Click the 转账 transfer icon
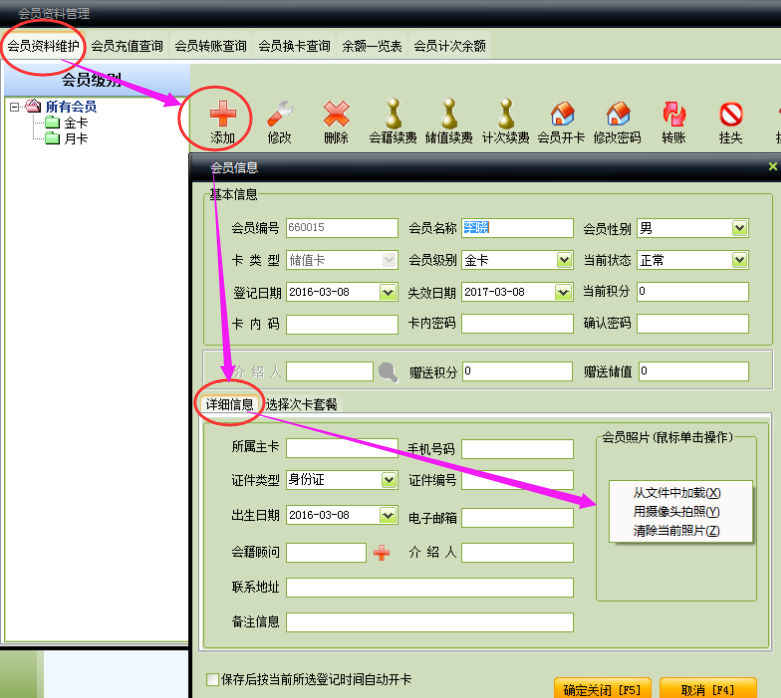The height and width of the screenshot is (698, 781). [x=674, y=114]
